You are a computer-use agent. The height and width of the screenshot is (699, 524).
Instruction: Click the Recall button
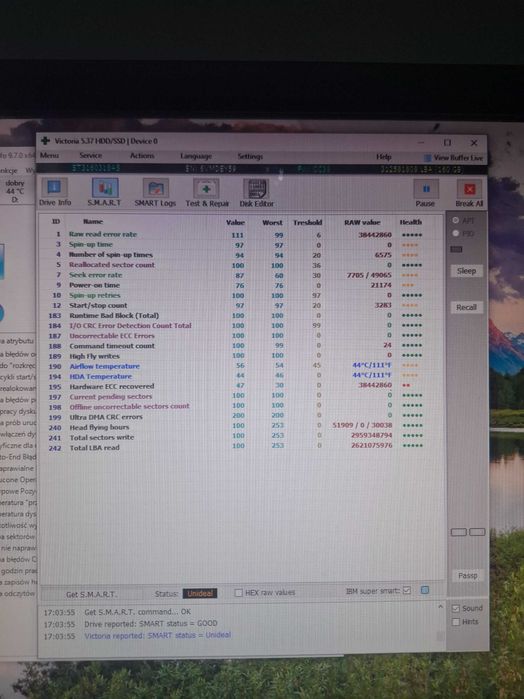point(466,307)
